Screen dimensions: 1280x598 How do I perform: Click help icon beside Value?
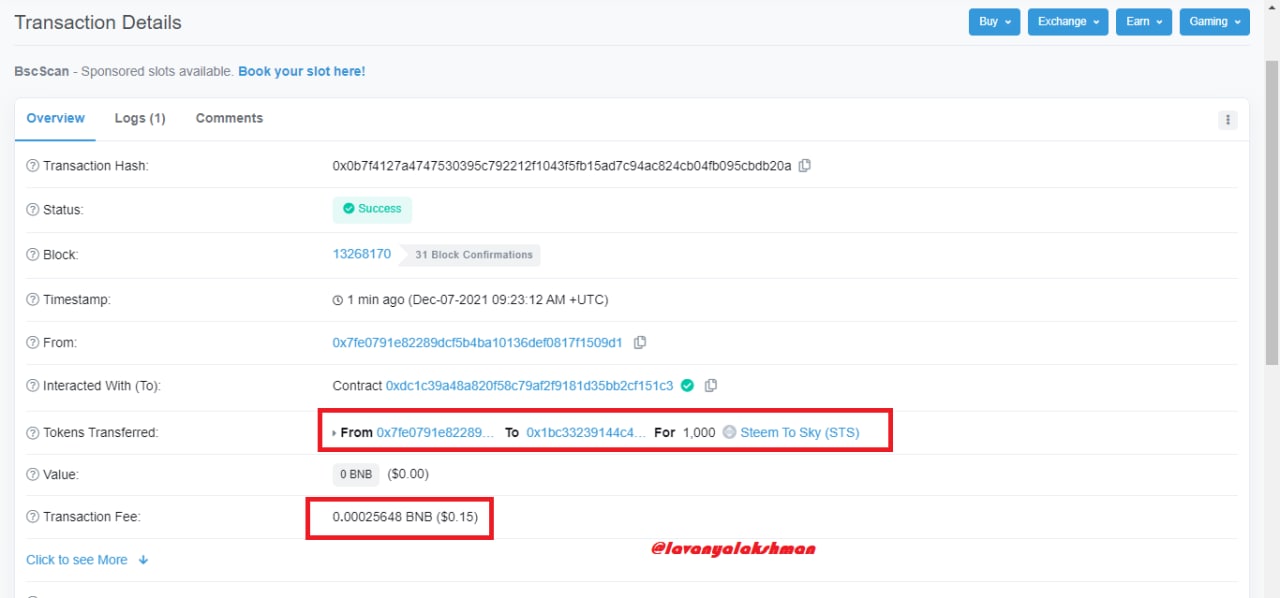(x=33, y=475)
